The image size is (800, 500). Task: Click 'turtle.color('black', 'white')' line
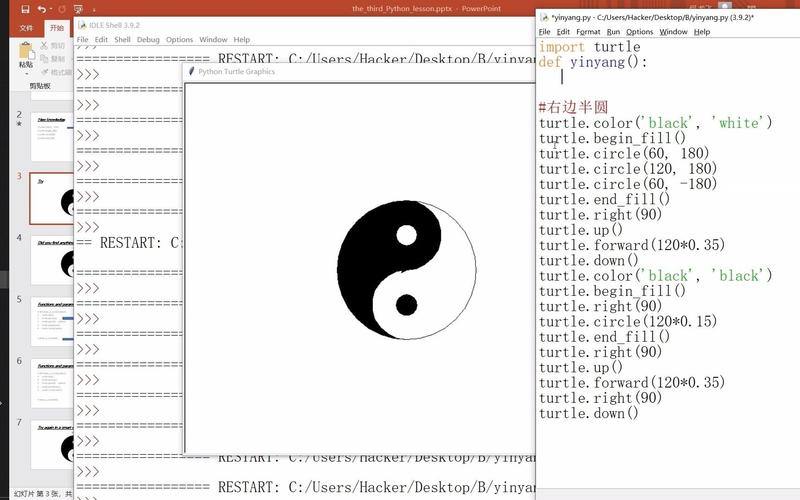coord(656,123)
